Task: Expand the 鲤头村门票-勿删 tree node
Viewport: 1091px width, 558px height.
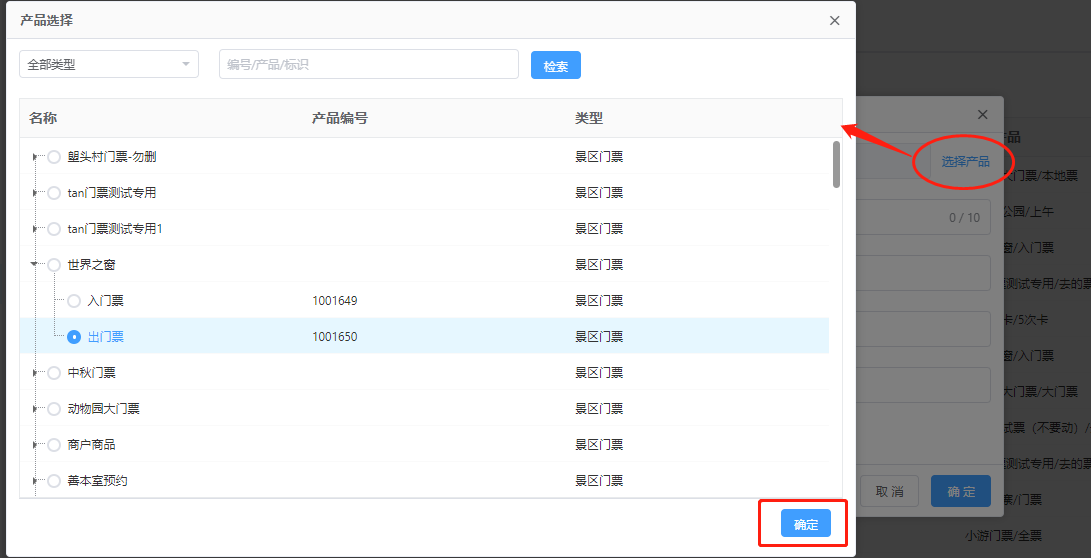Action: coord(35,157)
